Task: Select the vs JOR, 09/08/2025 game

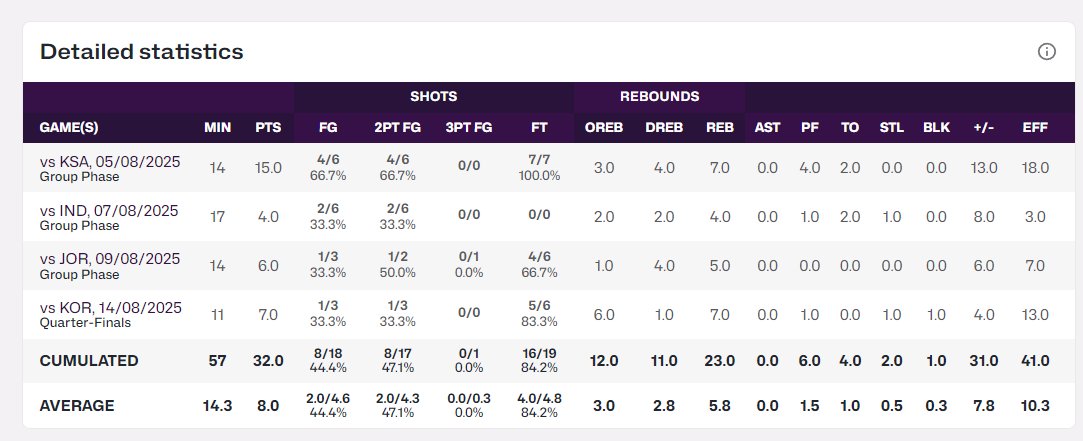Action: coord(110,259)
